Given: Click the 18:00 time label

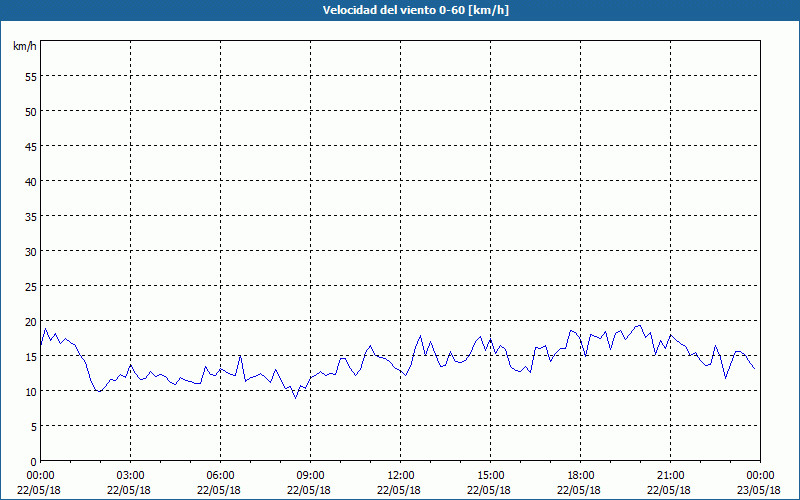Looking at the screenshot, I should (x=581, y=476).
